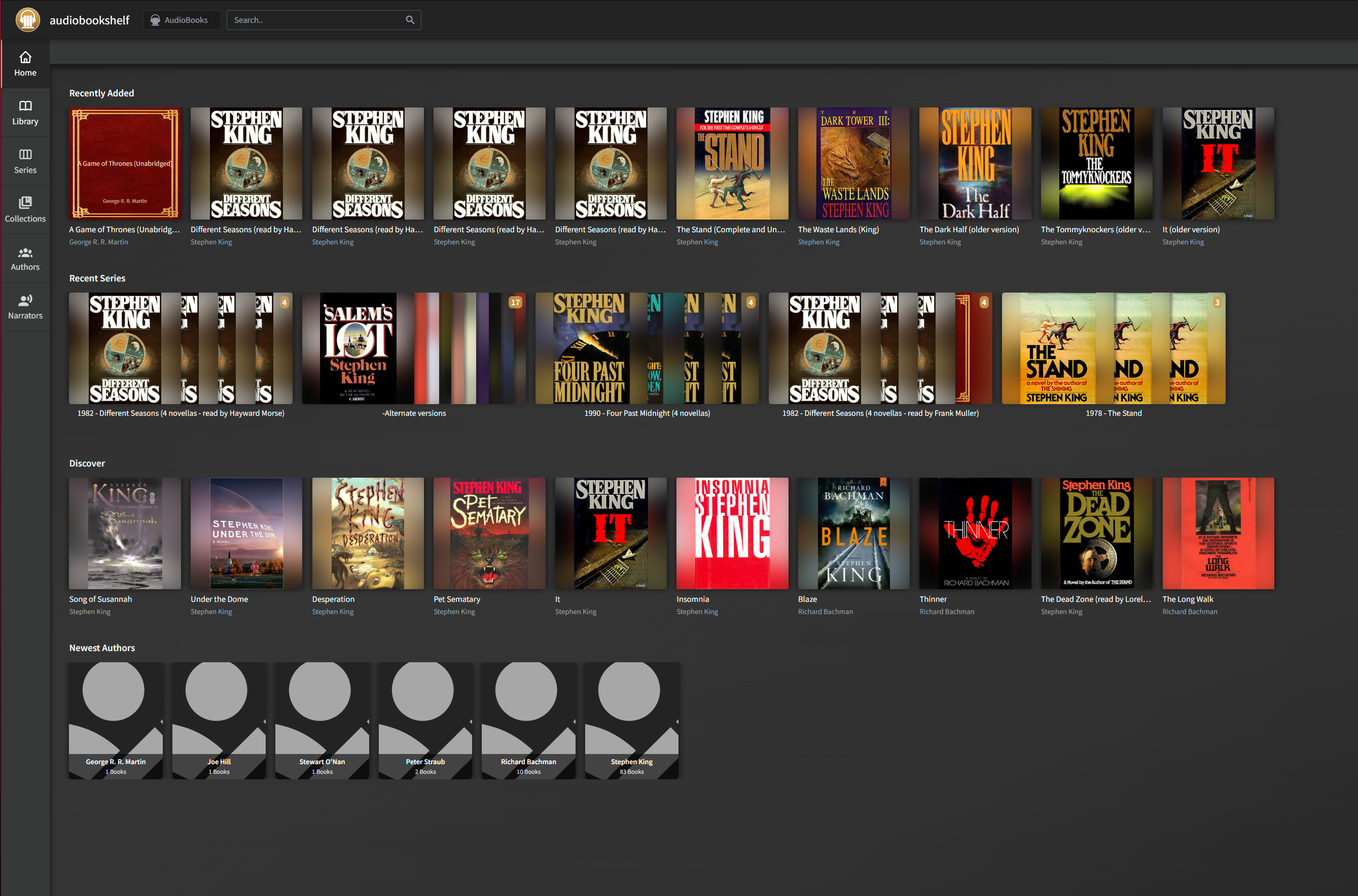Image resolution: width=1358 pixels, height=896 pixels.
Task: Open Different Seasons Hayward Morse series
Action: point(181,348)
